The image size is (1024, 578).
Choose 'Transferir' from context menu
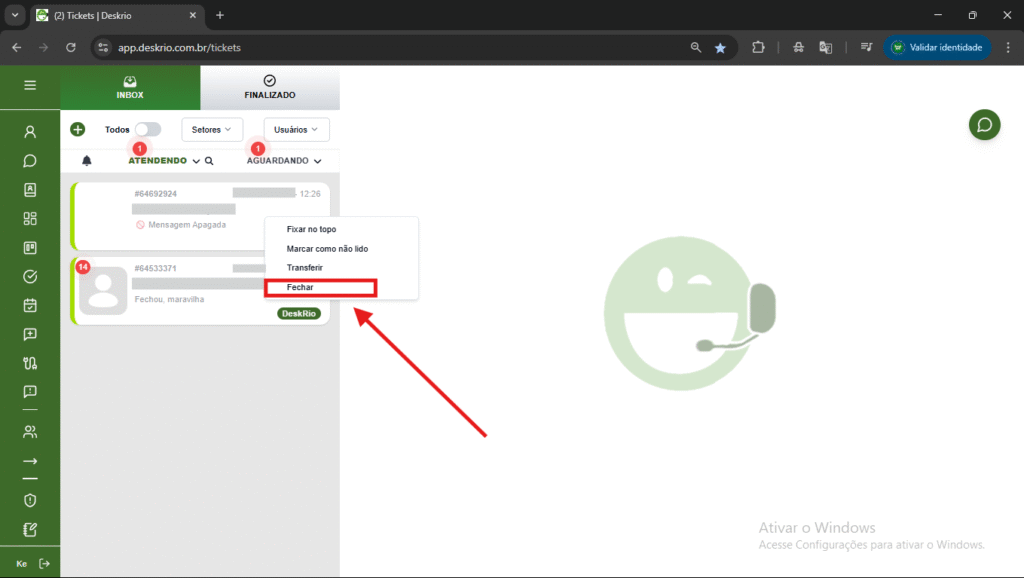304,268
